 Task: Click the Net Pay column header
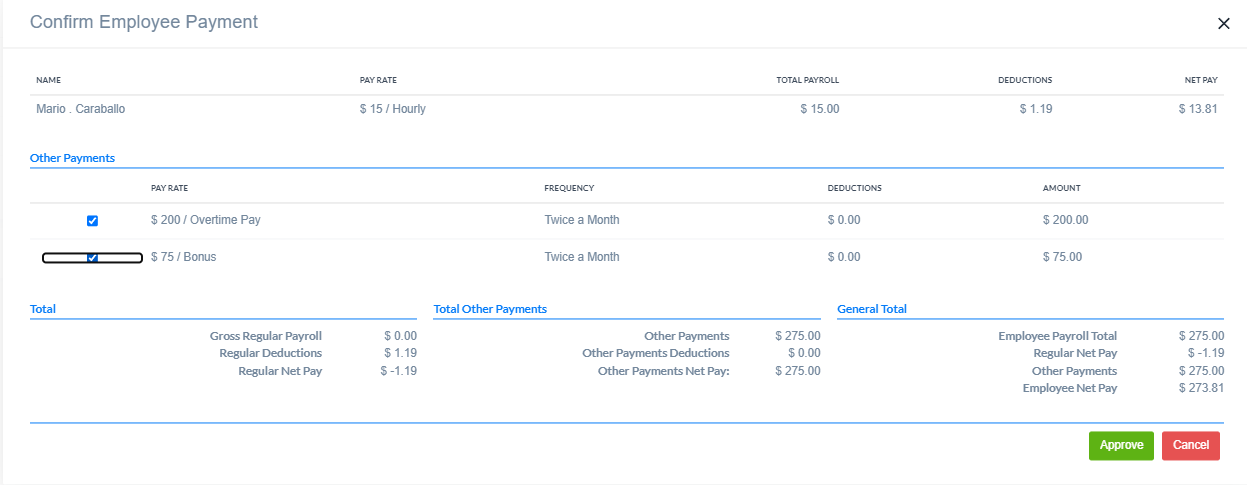tap(1200, 80)
